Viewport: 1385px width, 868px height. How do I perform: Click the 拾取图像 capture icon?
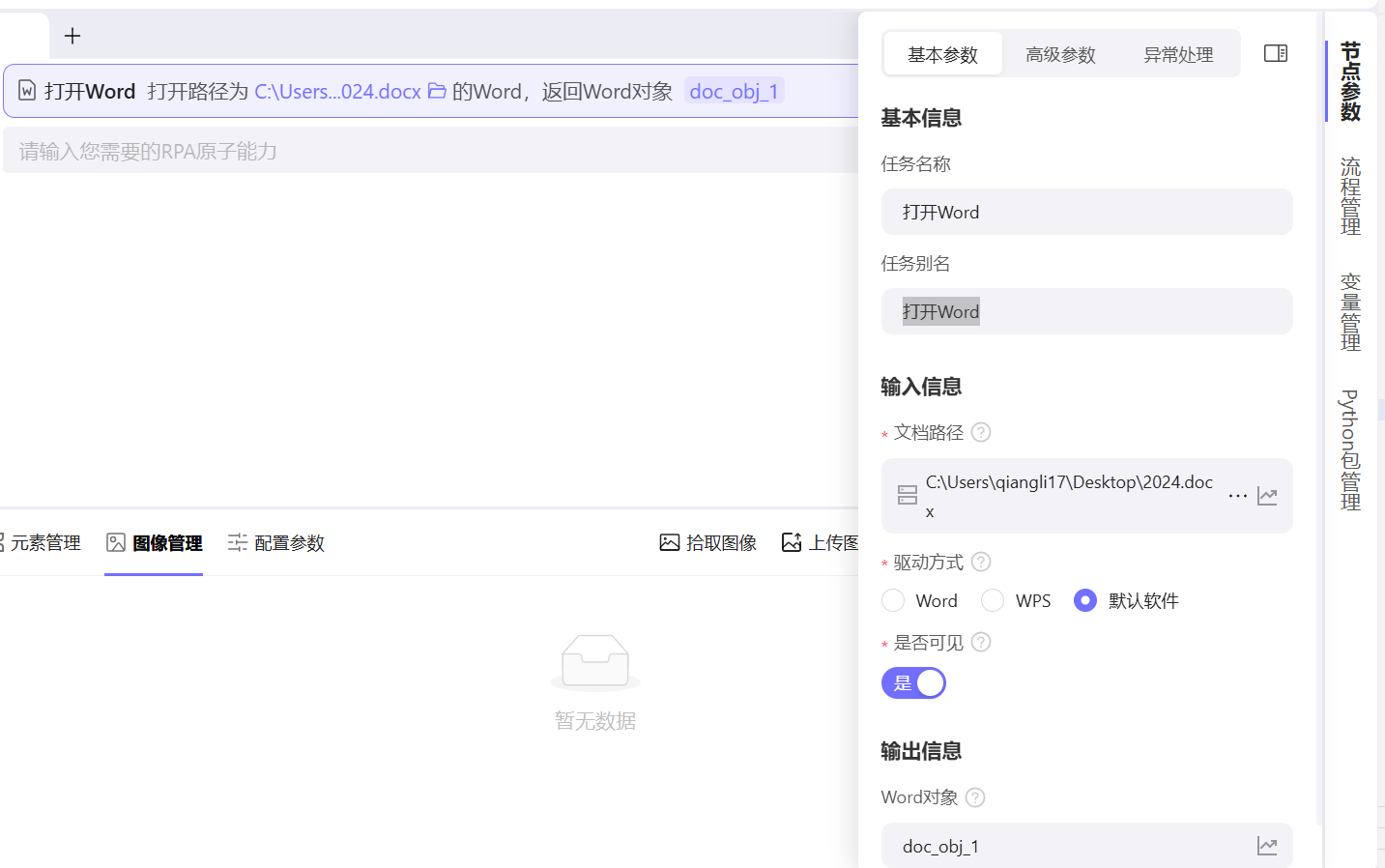point(669,541)
